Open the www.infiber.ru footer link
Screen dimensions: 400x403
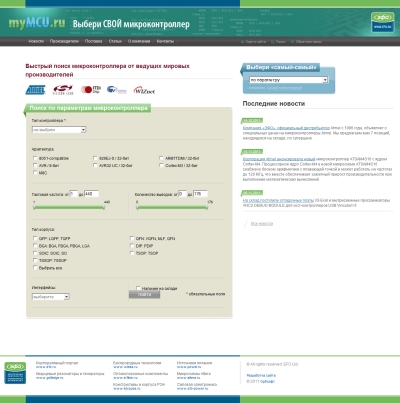coord(125,378)
